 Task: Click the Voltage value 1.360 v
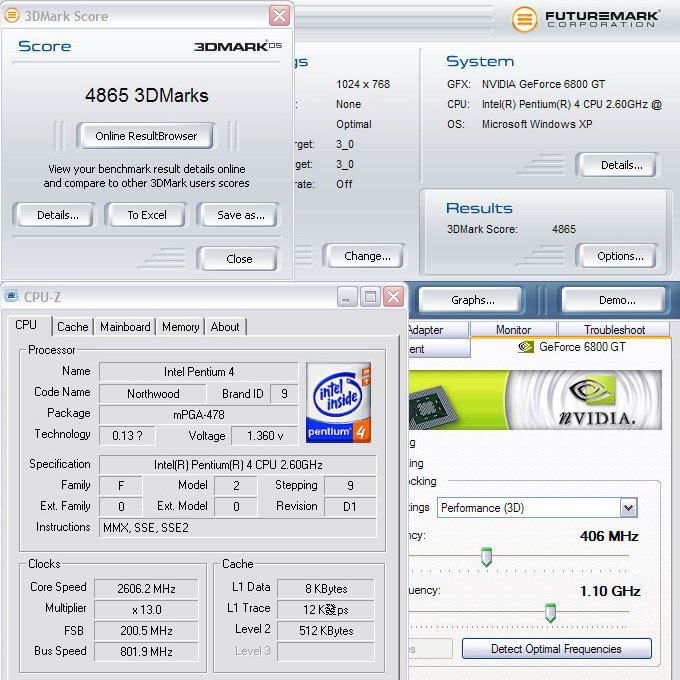coord(265,436)
